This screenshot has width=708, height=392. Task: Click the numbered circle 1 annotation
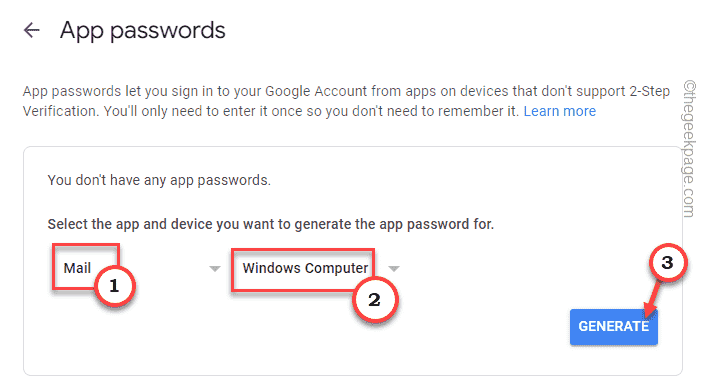115,286
